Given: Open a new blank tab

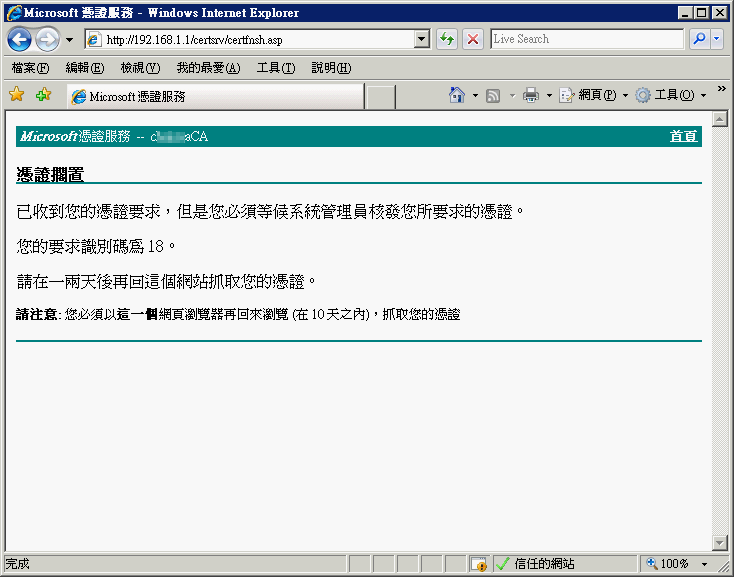Looking at the screenshot, I should [380, 97].
